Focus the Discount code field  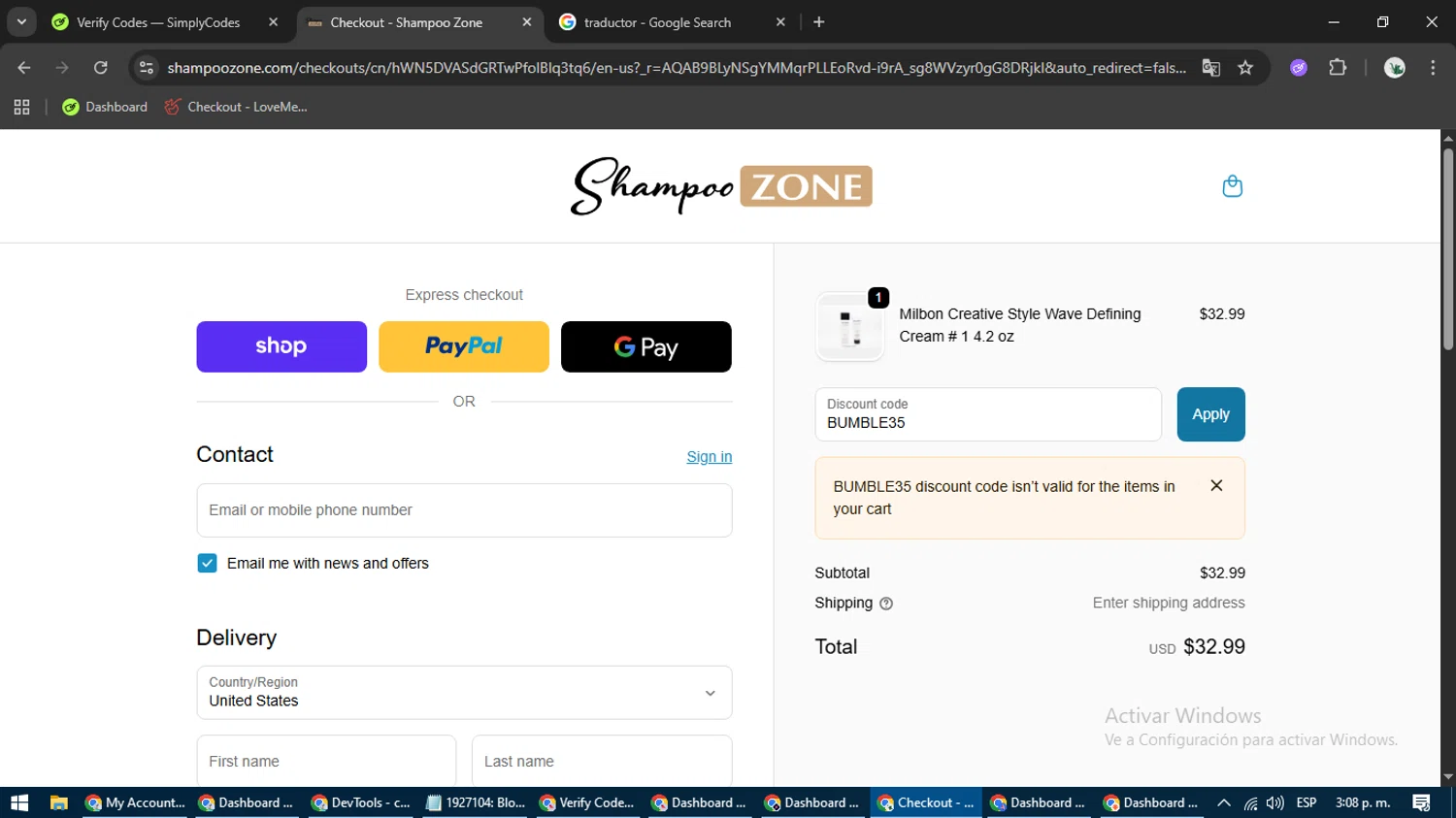coord(988,414)
